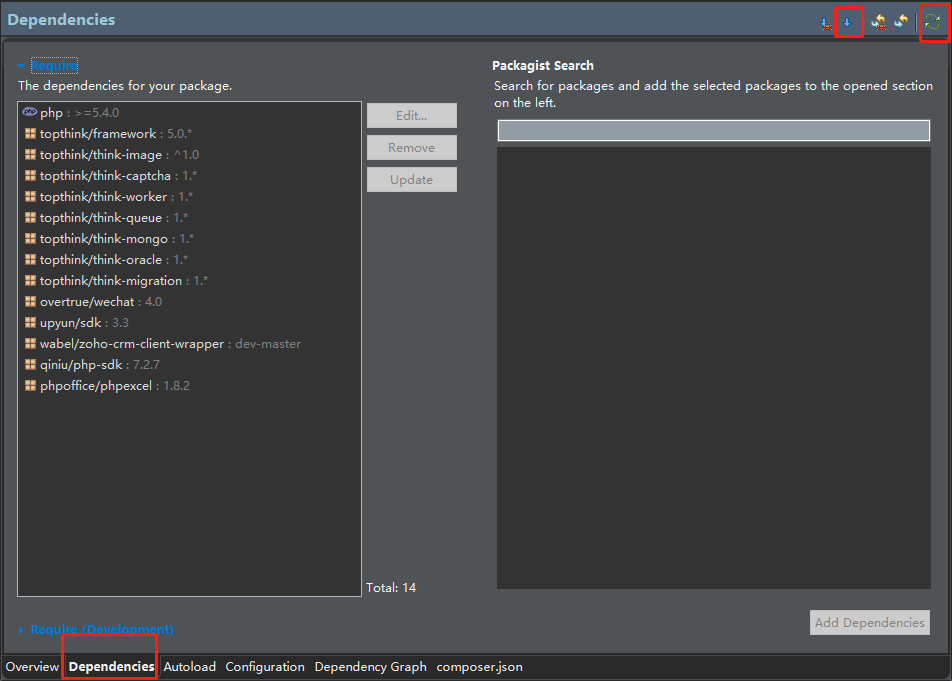Collapse the Require section
The width and height of the screenshot is (952, 681).
[21, 66]
